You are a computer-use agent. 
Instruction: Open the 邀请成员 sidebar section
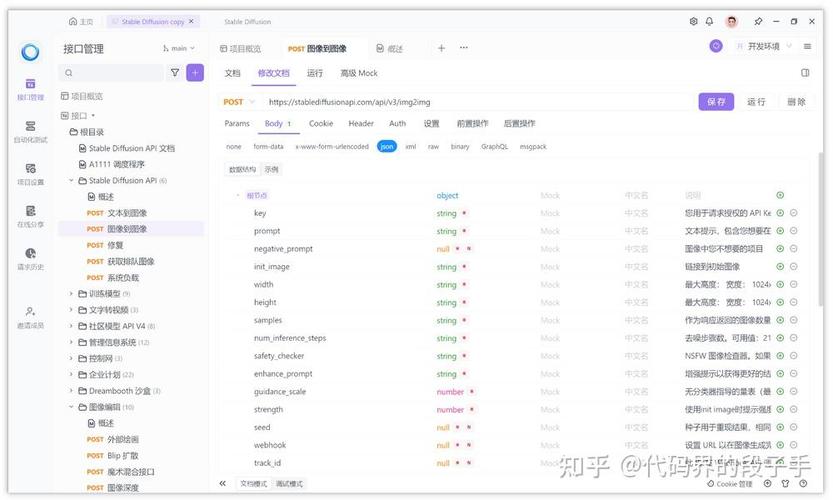coord(30,317)
